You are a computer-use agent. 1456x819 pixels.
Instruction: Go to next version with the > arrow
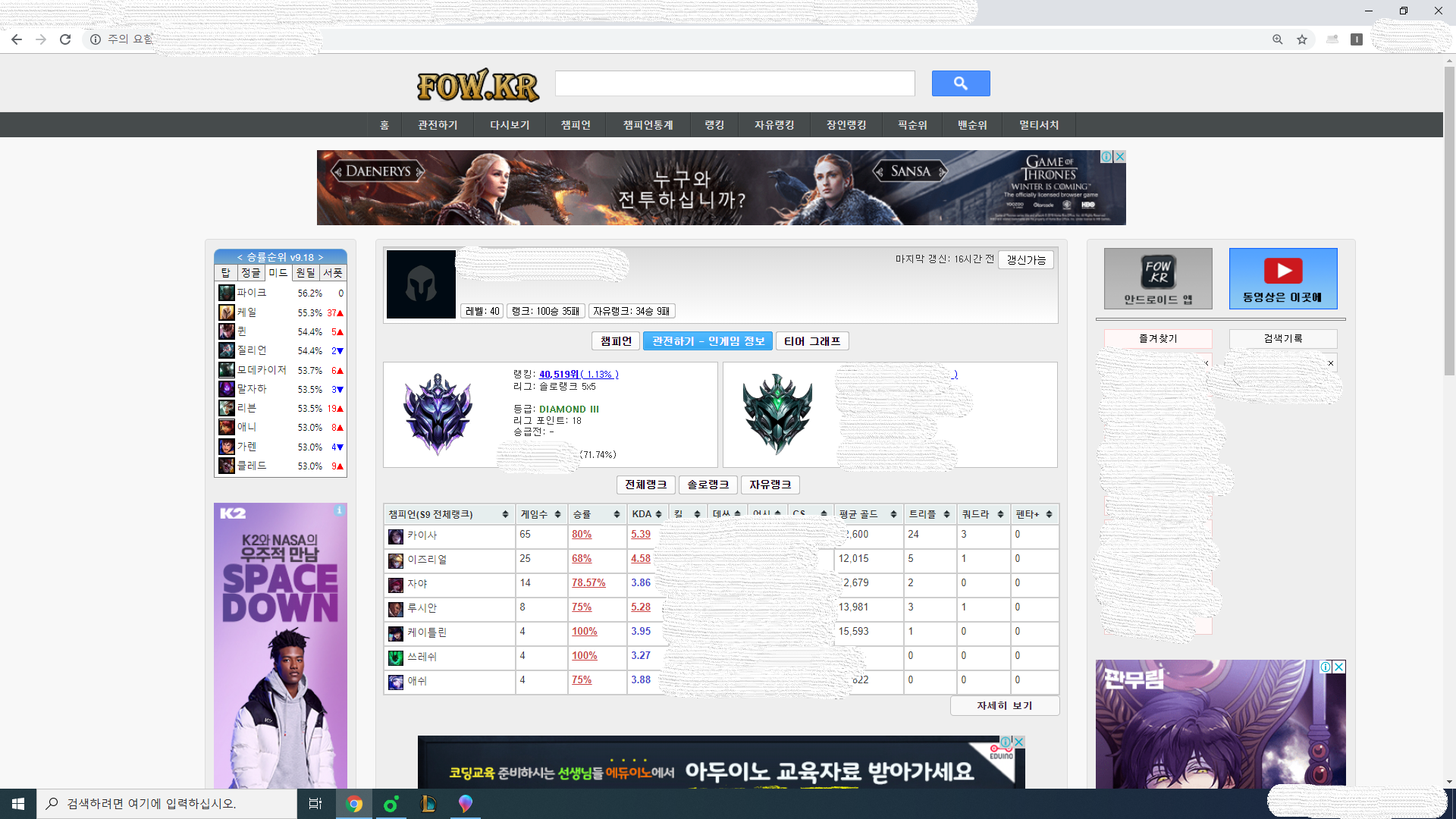click(321, 257)
